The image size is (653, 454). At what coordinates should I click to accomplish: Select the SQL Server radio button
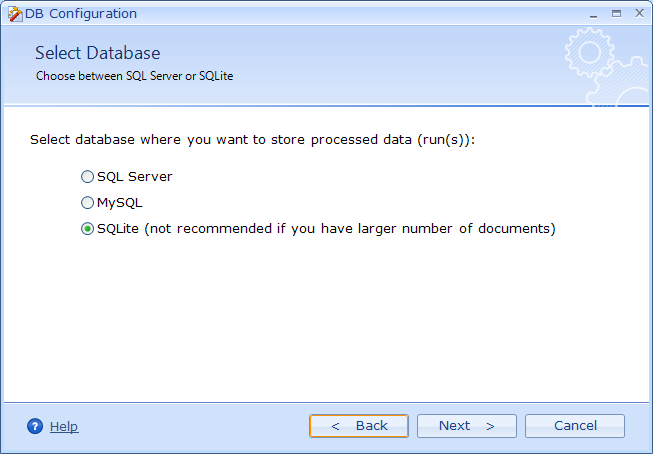tap(87, 177)
